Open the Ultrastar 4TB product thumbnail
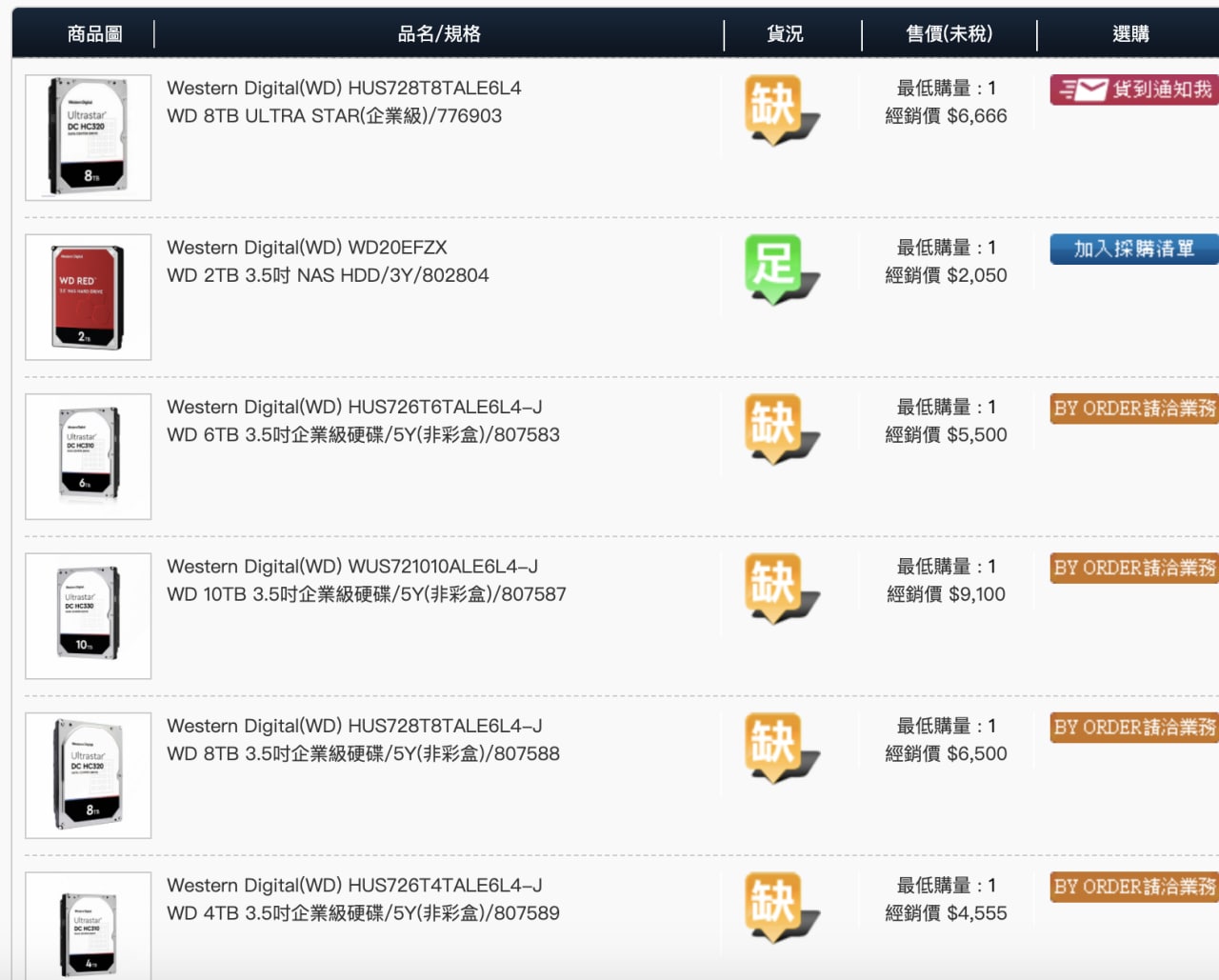Image resolution: width=1219 pixels, height=980 pixels. pyautogui.click(x=88, y=926)
